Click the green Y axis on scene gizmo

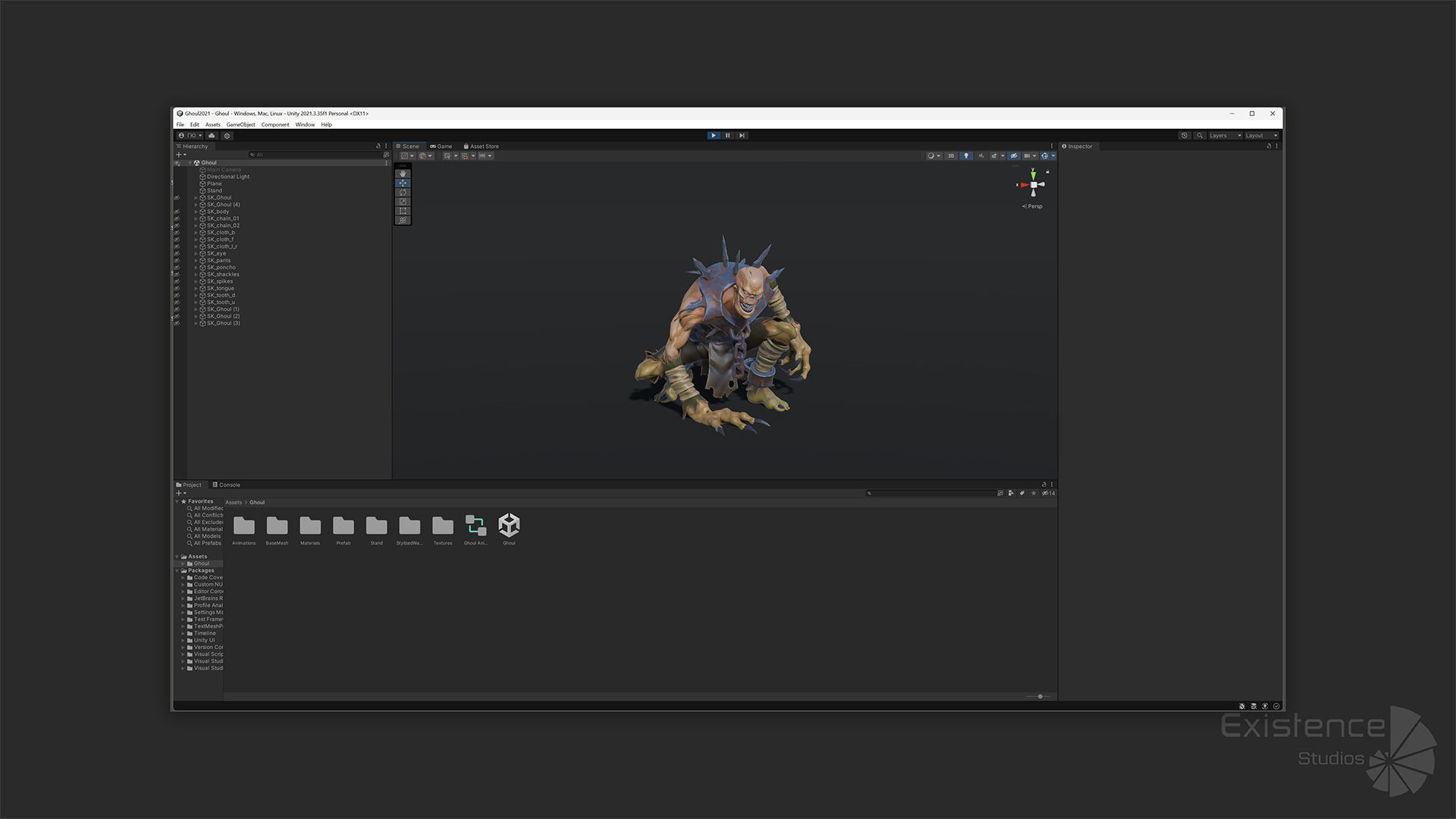pos(1033,174)
